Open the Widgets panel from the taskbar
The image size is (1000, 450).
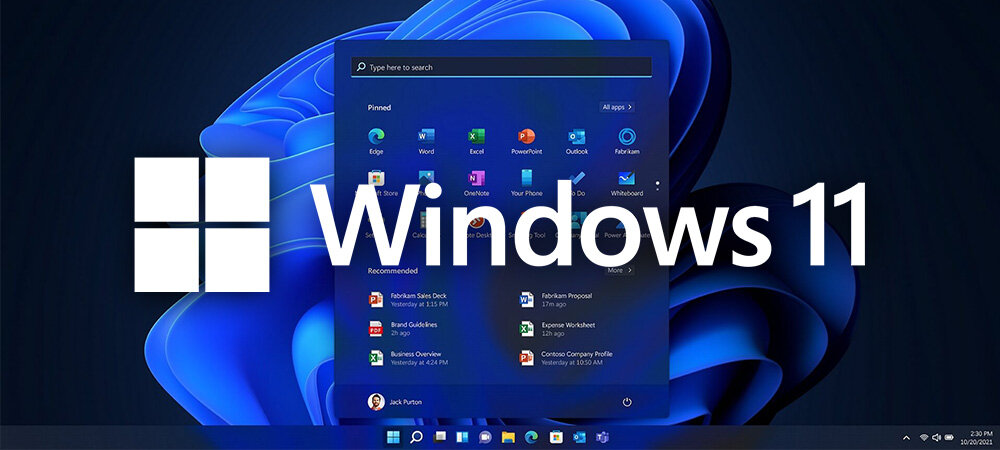(x=462, y=437)
